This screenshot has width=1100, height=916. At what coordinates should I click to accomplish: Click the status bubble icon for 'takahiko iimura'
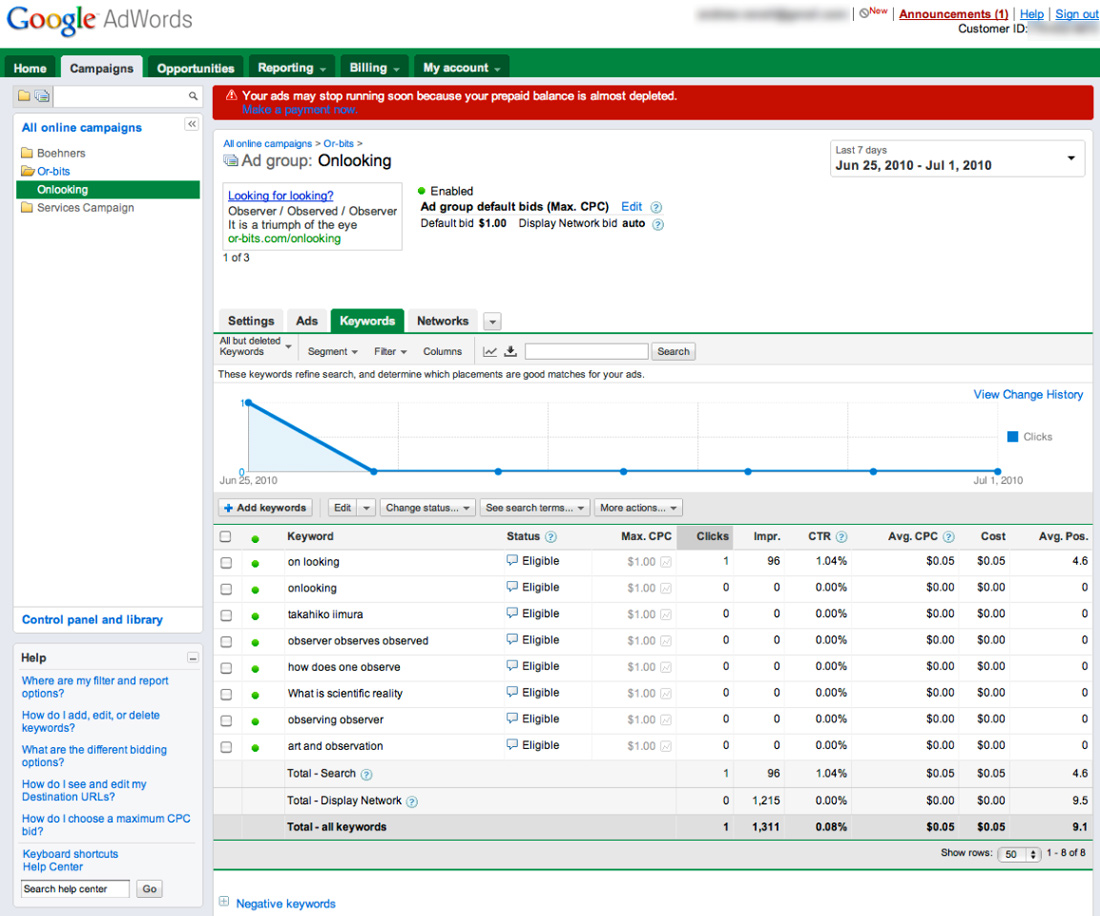click(512, 613)
